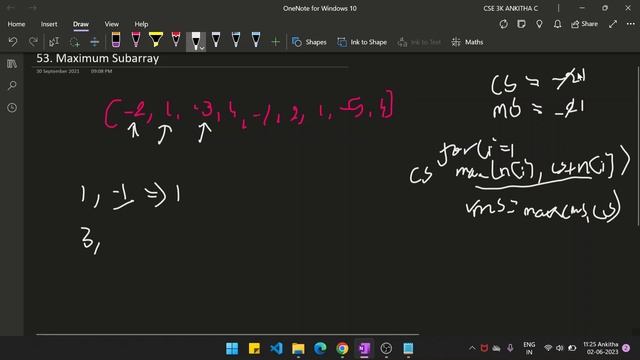This screenshot has height=360, width=640.
Task: Open Sticky Notes from the taskbar
Action: coord(254,349)
